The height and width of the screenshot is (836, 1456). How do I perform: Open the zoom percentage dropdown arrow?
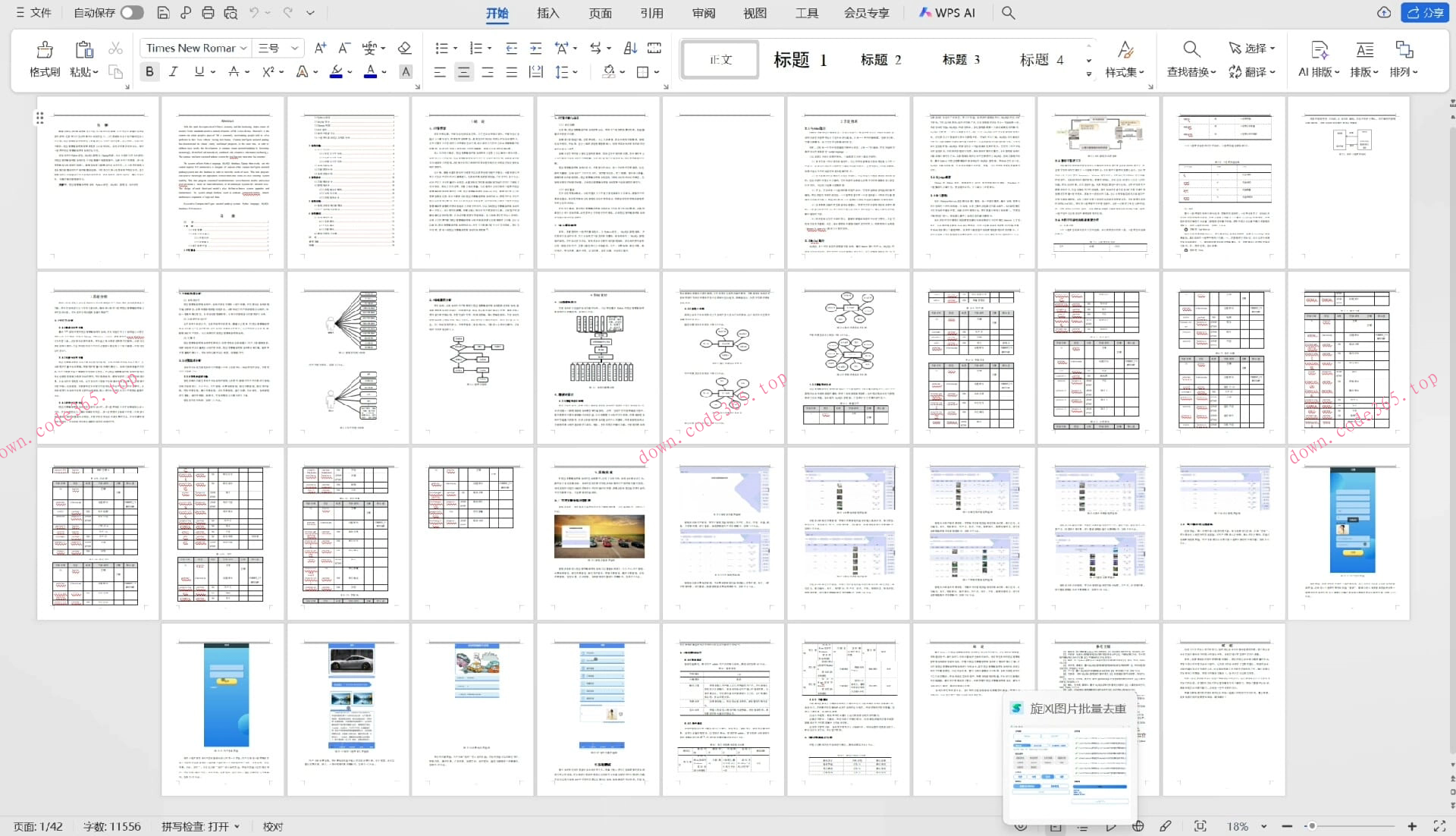(x=1263, y=826)
